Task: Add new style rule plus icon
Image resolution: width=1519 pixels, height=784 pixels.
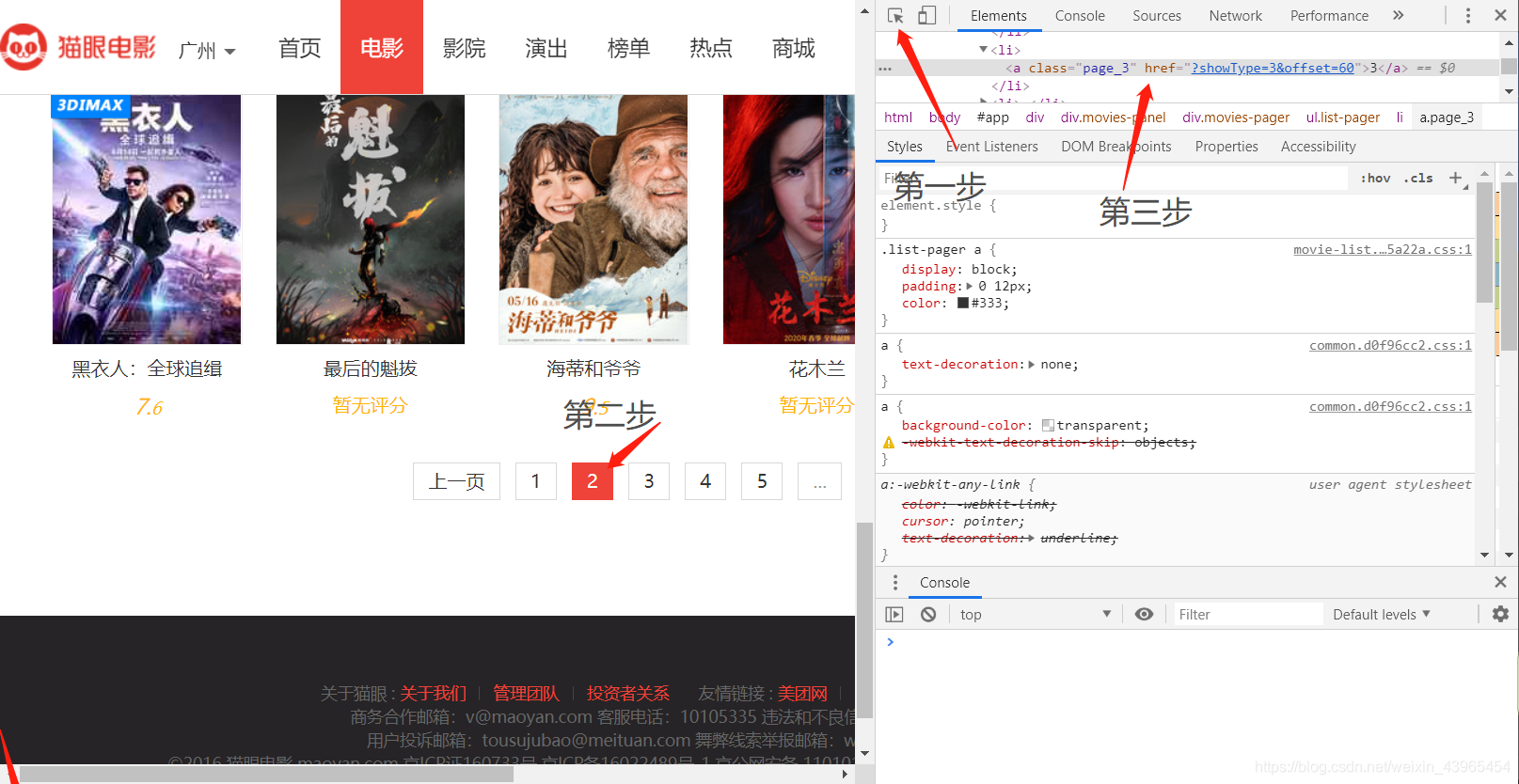Action: coord(1455,178)
